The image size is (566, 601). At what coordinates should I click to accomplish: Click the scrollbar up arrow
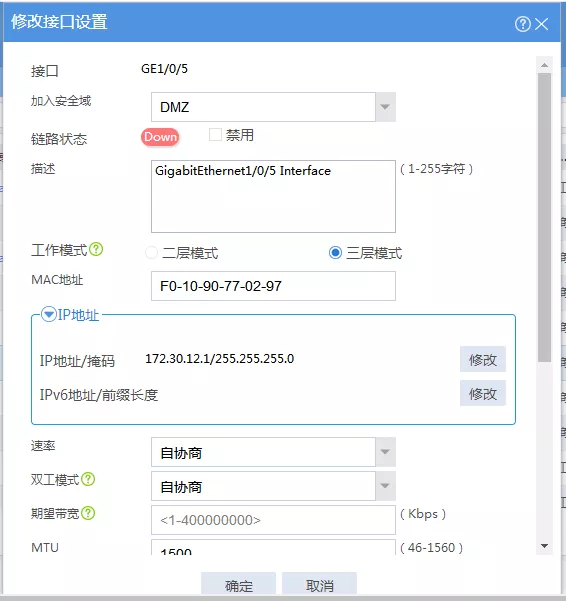click(x=544, y=65)
